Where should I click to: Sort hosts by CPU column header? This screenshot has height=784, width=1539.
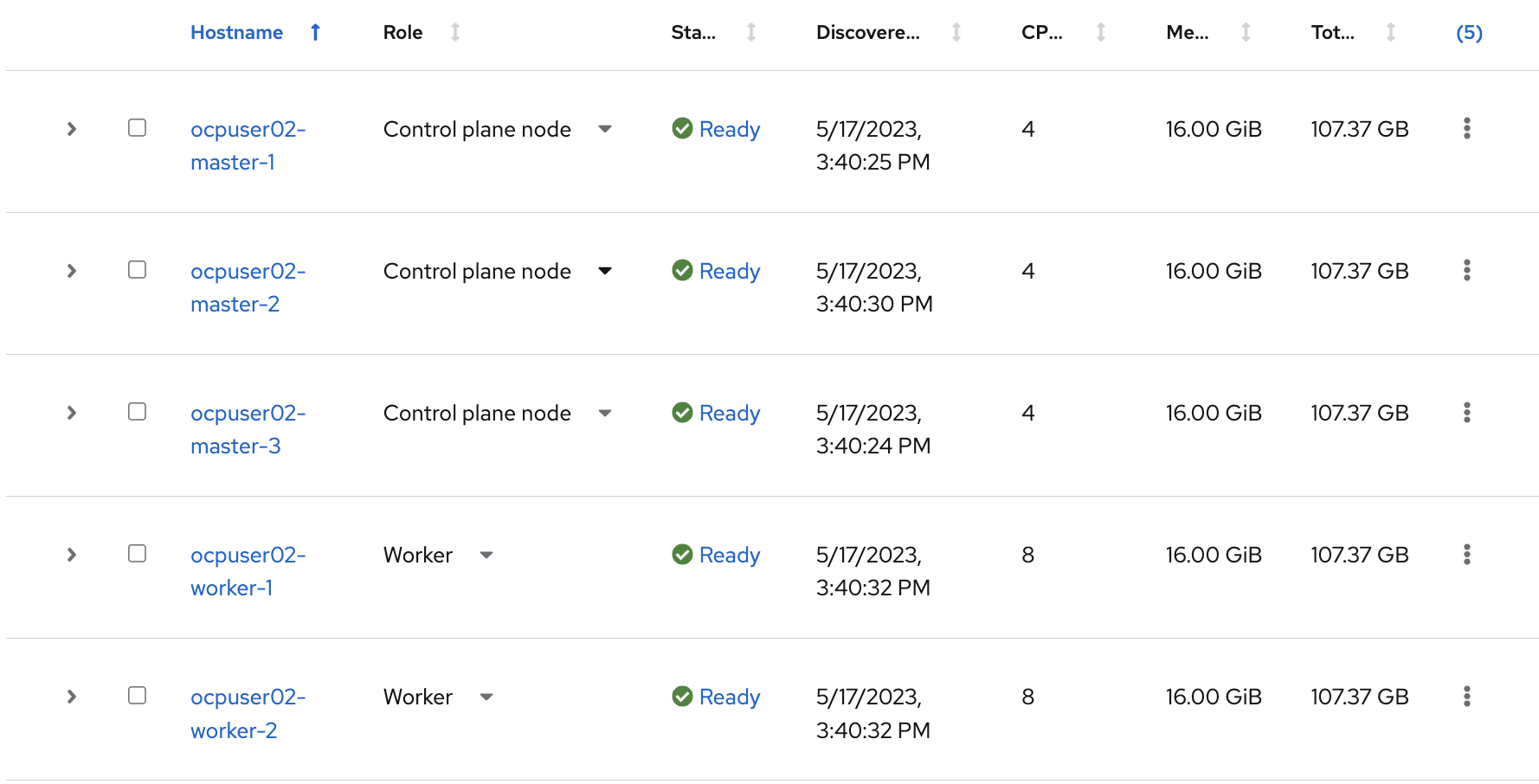pos(1041,33)
